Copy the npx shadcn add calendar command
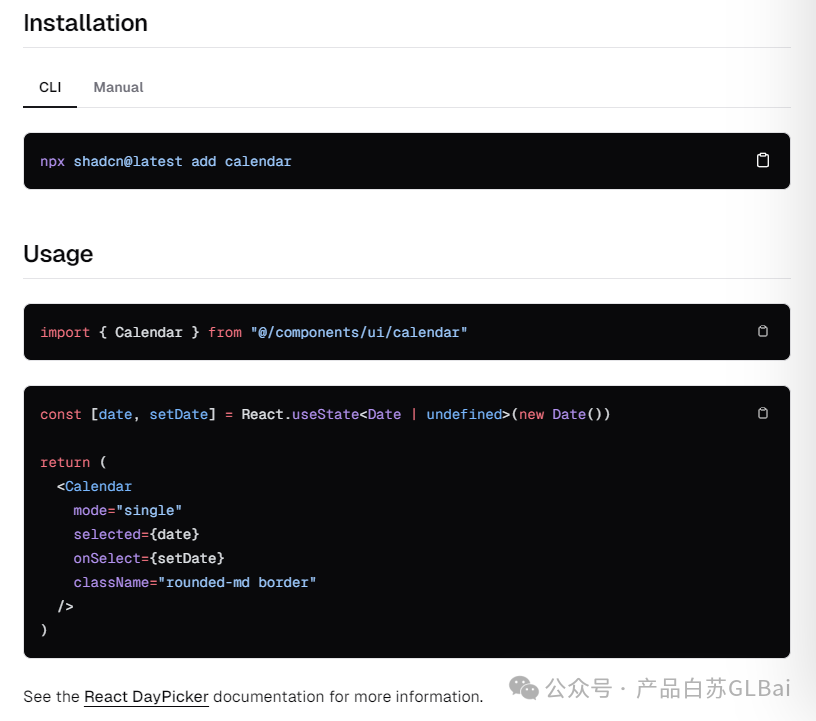 tap(762, 160)
